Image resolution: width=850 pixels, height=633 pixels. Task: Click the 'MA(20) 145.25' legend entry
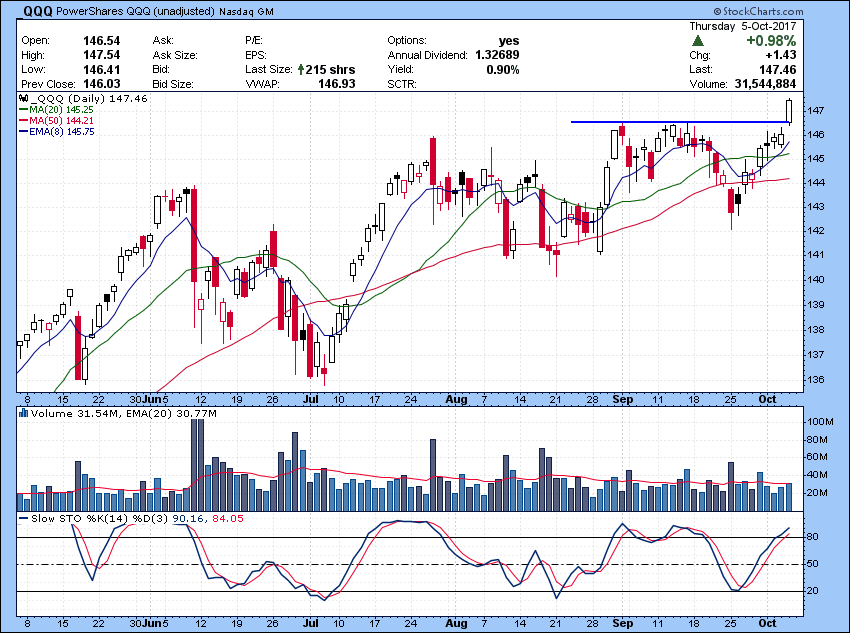click(61, 110)
